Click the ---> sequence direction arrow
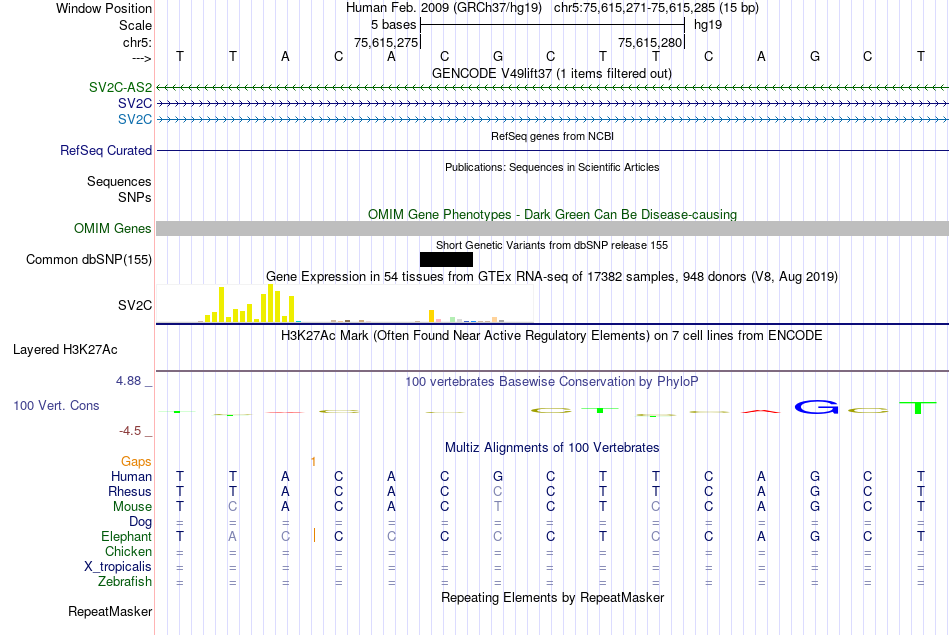 (141, 58)
